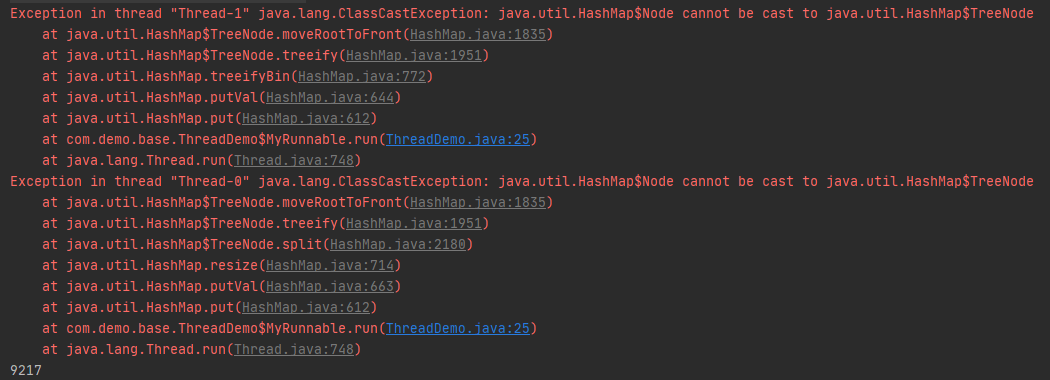Viewport: 1050px width, 380px height.
Task: Open HashMap.java:1951 link in Thread-0 trace
Action: pyautogui.click(x=414, y=223)
